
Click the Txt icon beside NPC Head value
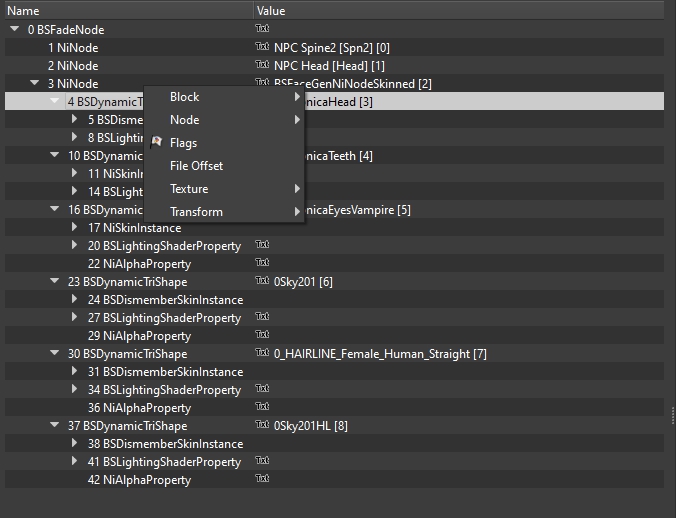pos(263,65)
